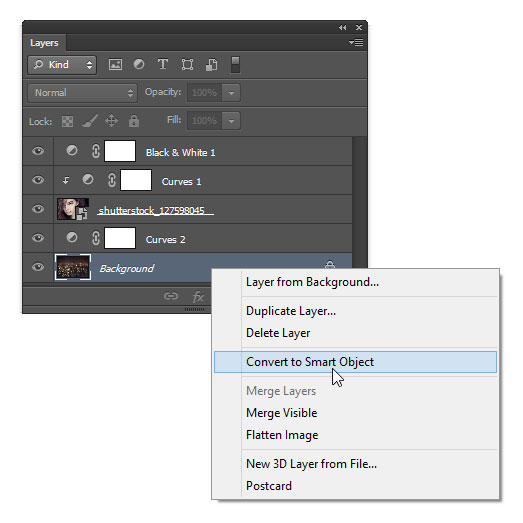
Task: Select the Background layer name
Action: tap(127, 269)
